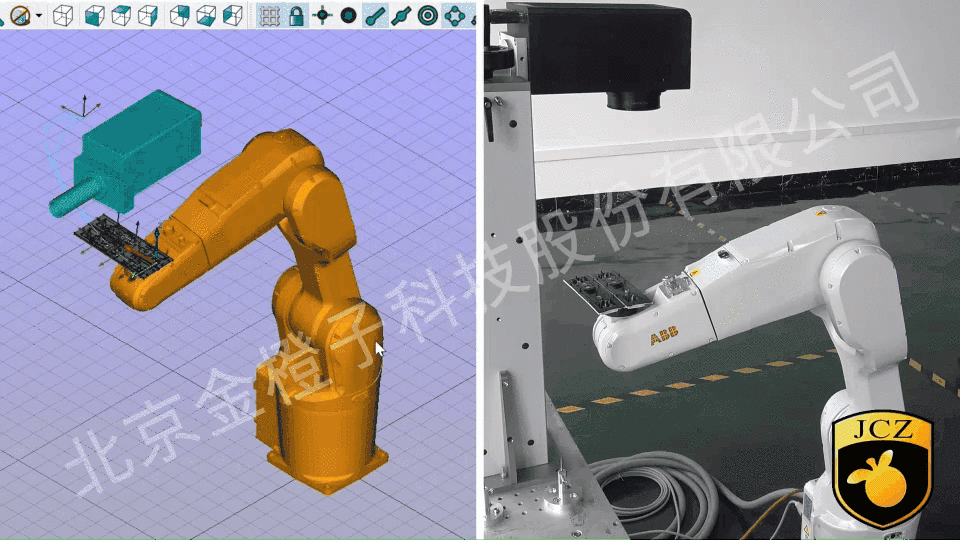Select the wireframe cube view icon
Screen dimensions: 960x540
(62, 15)
